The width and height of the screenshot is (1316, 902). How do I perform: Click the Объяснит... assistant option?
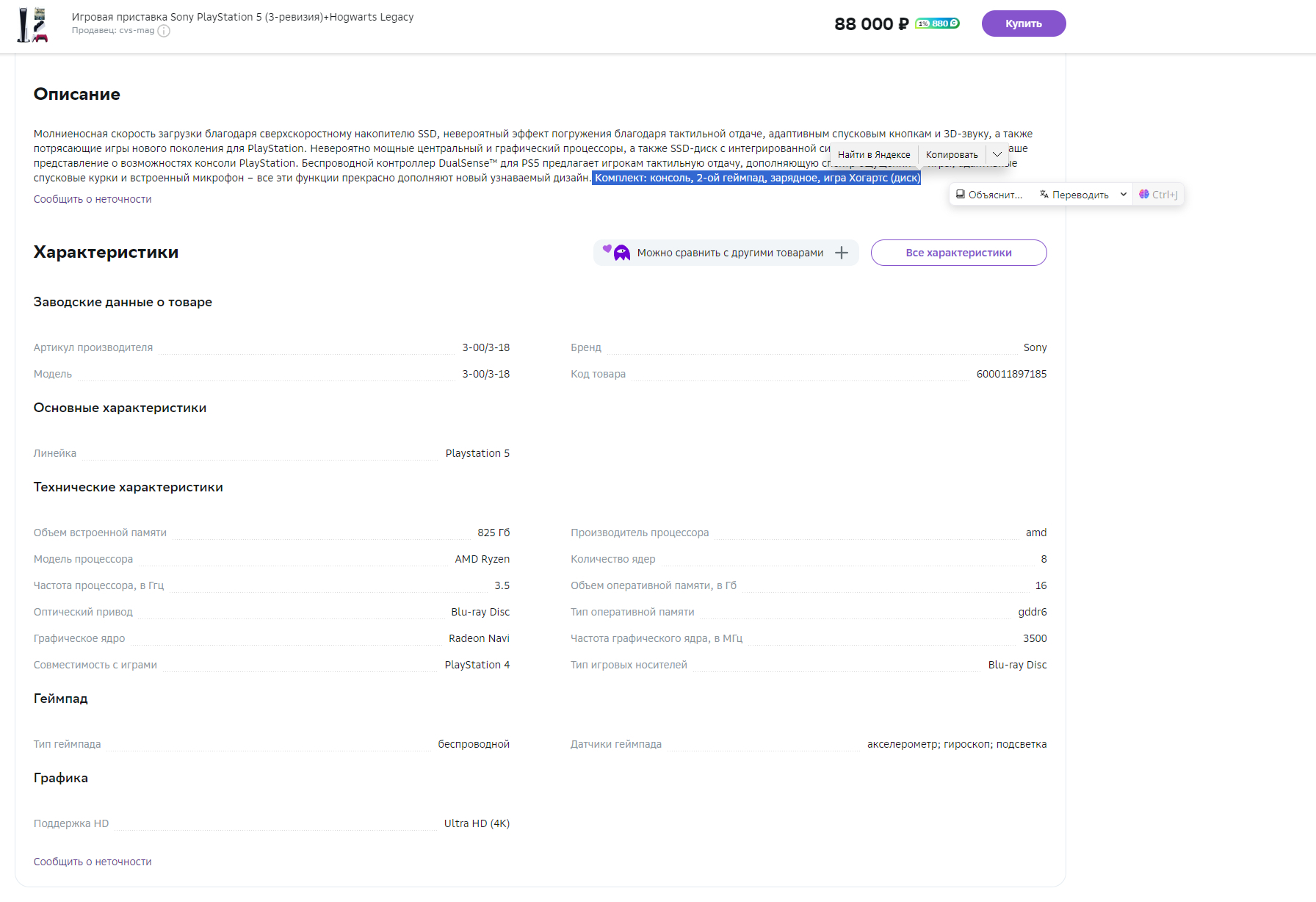(x=989, y=195)
